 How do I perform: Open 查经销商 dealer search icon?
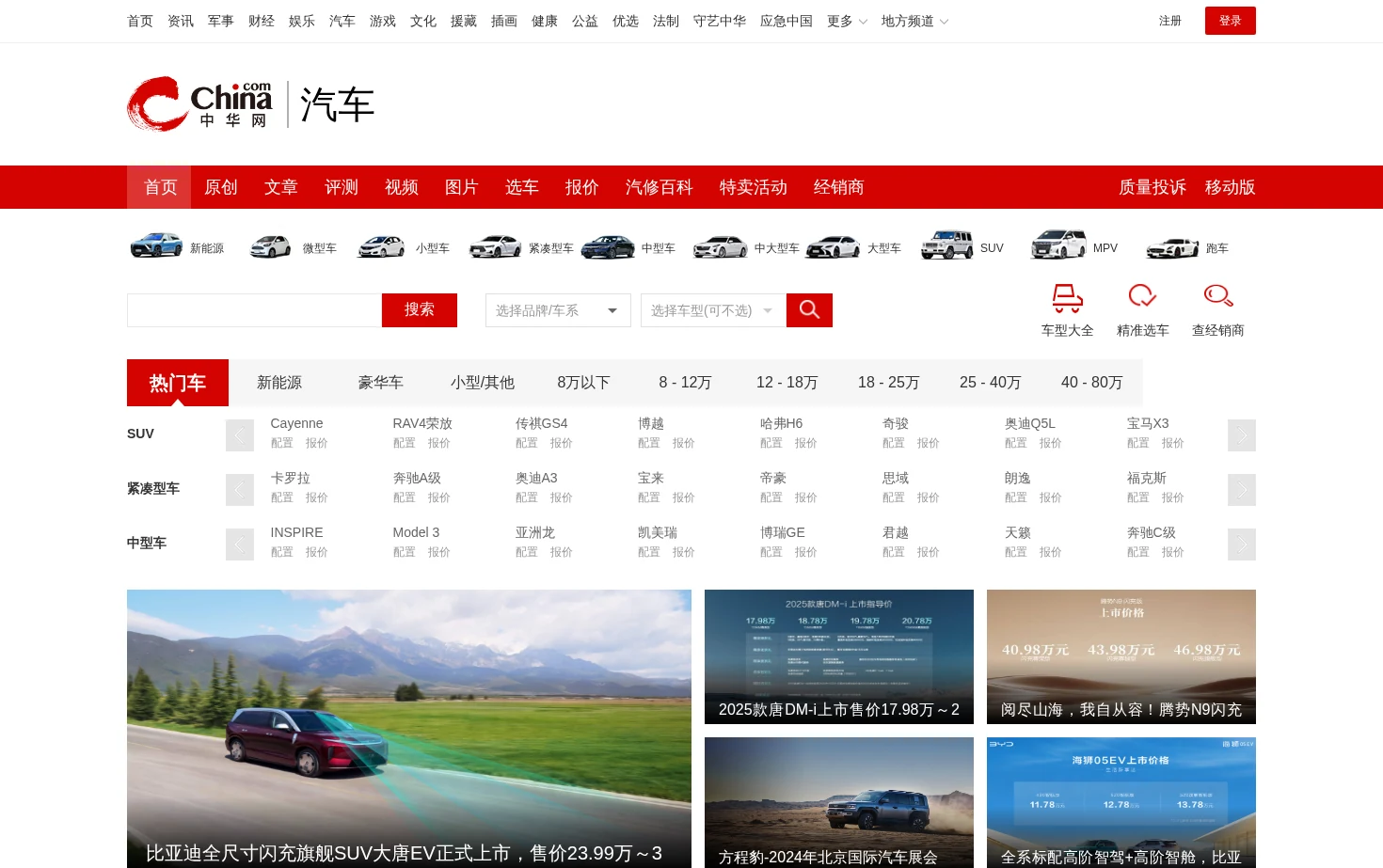(x=1218, y=296)
